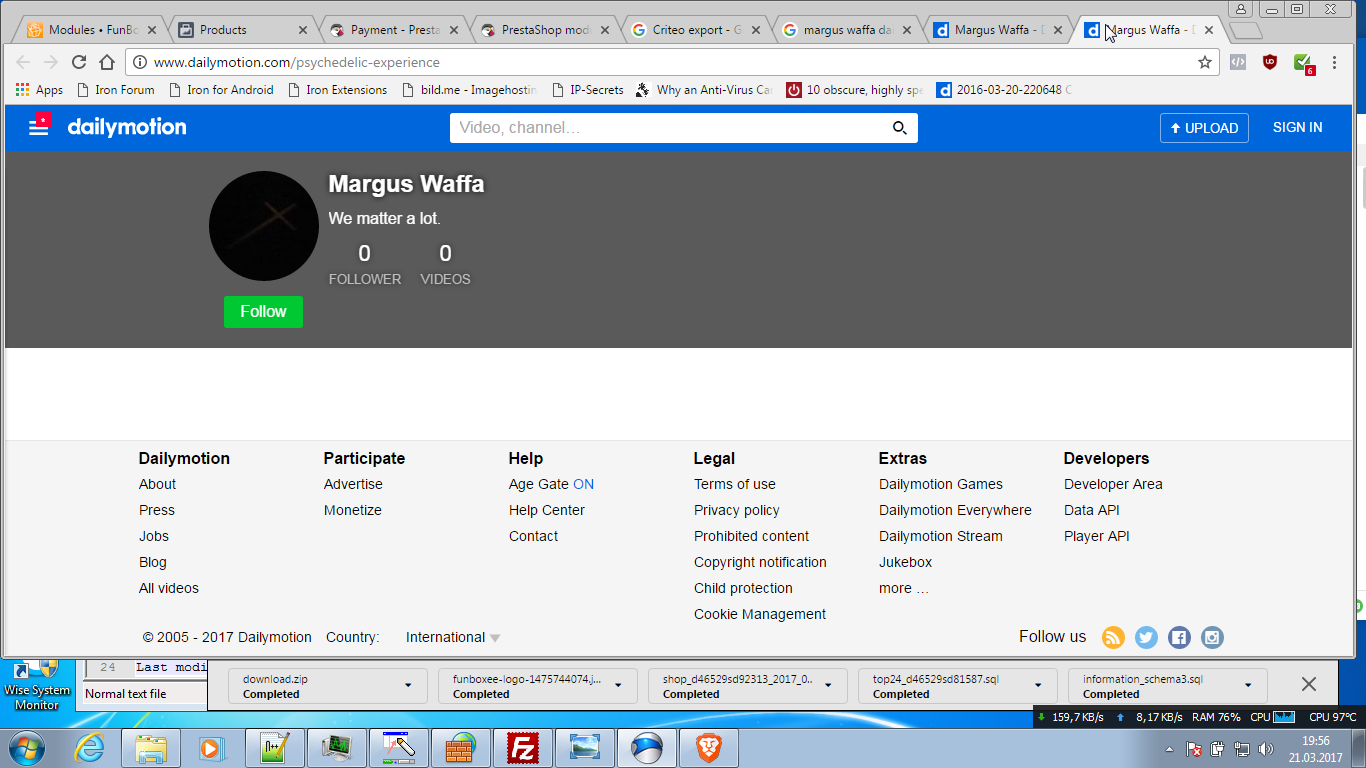
Task: Open the Dailymotion Twitter icon
Action: pyautogui.click(x=1146, y=637)
